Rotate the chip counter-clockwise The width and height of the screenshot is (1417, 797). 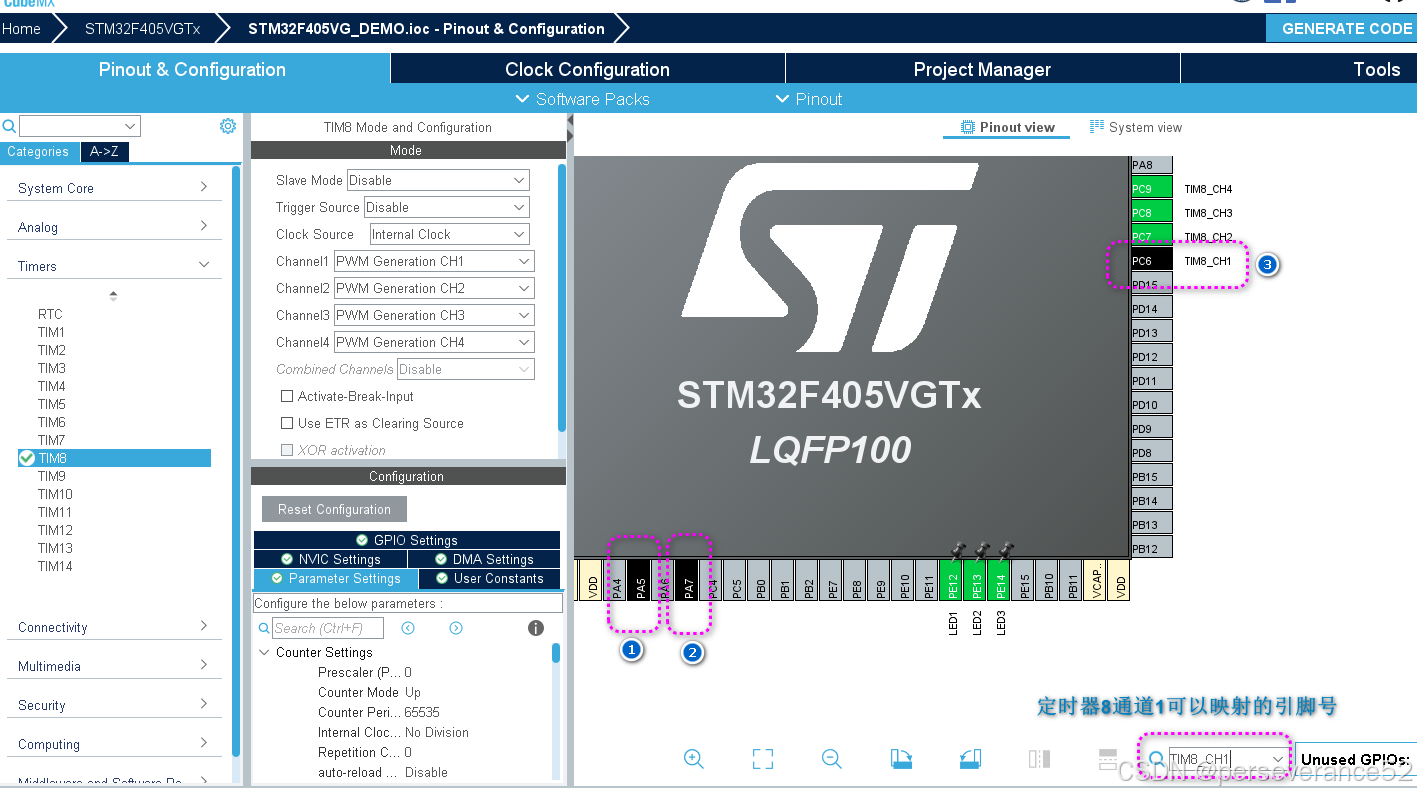pos(970,759)
